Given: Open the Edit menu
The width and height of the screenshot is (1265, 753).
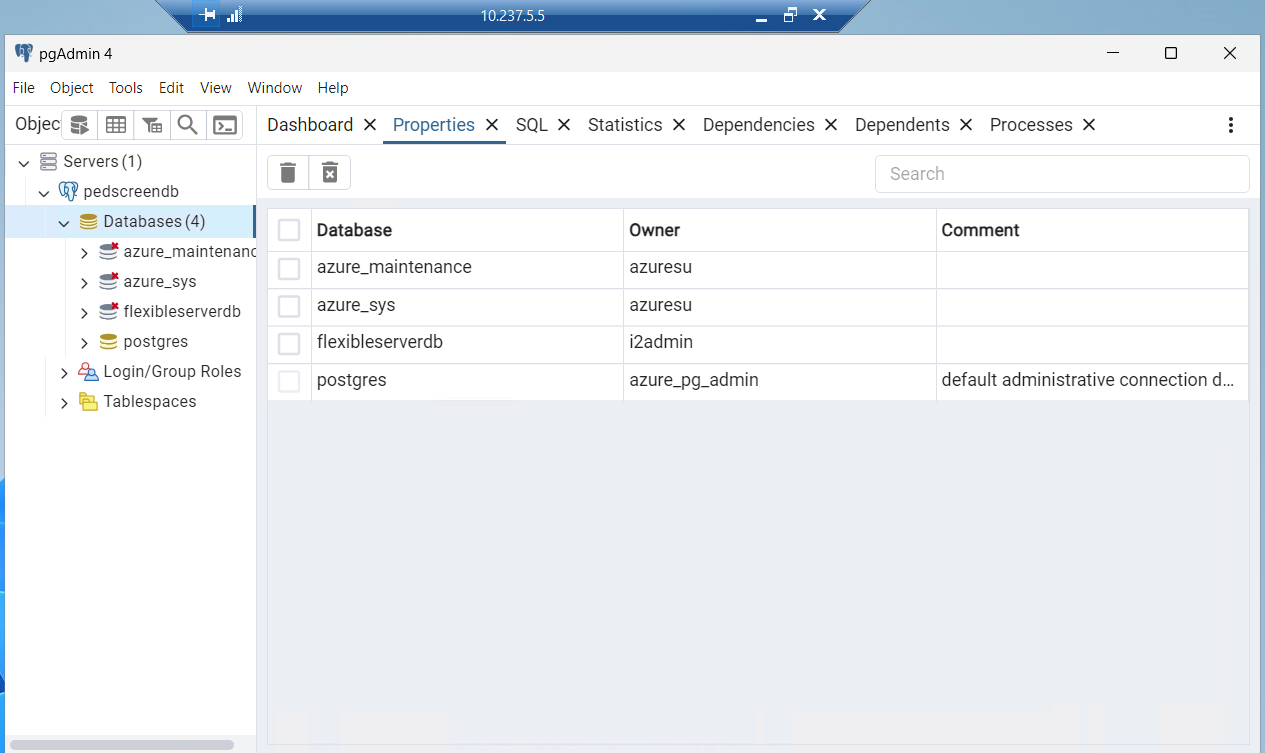Looking at the screenshot, I should tap(172, 88).
